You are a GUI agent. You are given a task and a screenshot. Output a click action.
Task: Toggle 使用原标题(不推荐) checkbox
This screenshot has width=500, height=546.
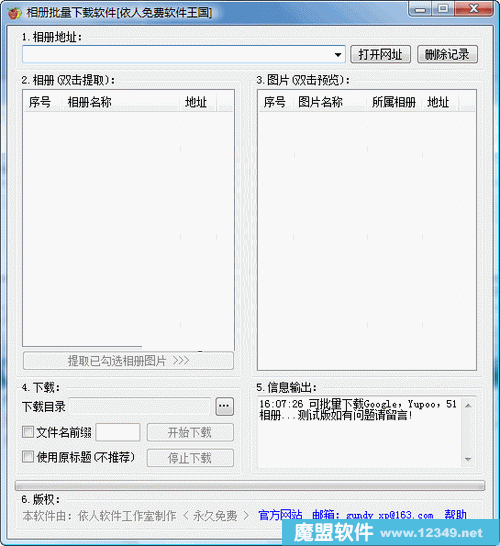pyautogui.click(x=28, y=457)
